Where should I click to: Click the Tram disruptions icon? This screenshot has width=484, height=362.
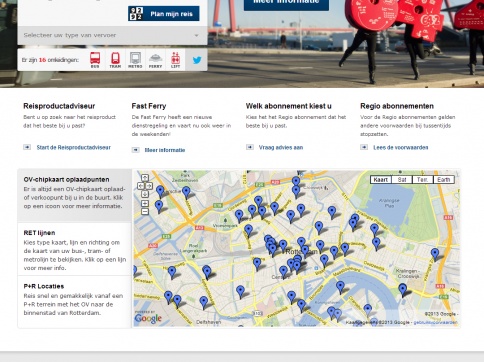point(115,60)
